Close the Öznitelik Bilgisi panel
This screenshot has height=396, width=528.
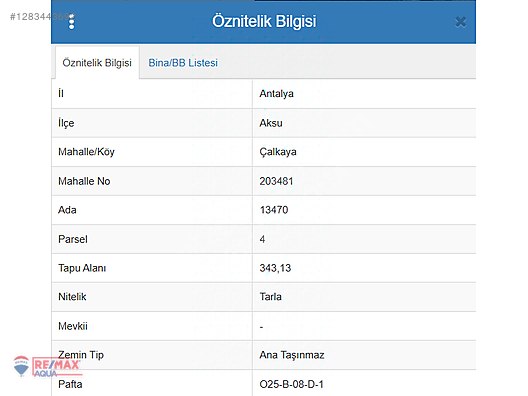[x=460, y=22]
